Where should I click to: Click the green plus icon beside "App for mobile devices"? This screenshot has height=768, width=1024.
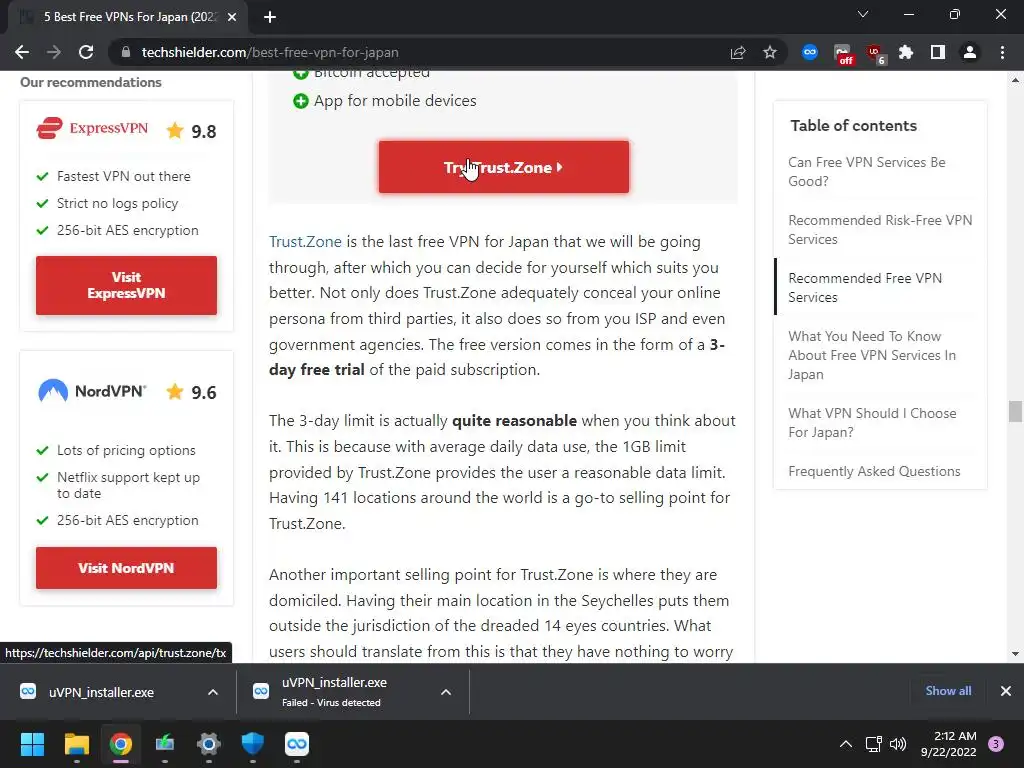[300, 101]
